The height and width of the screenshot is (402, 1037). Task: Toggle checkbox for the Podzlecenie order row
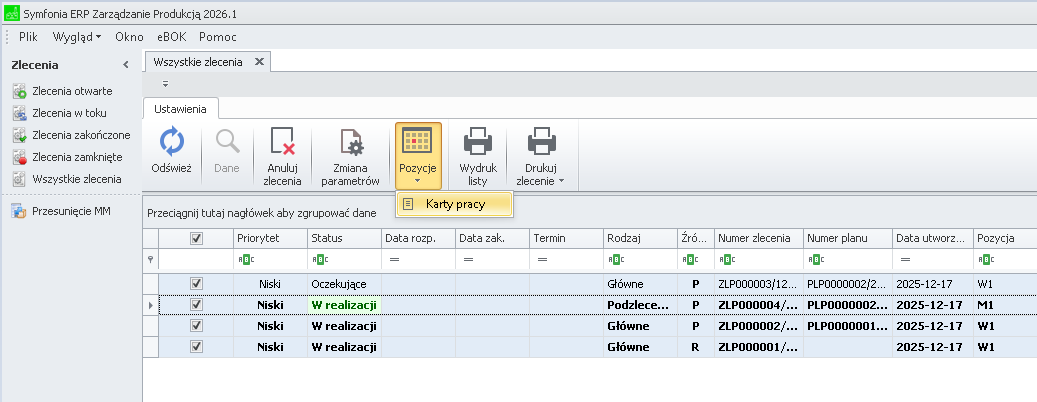click(x=197, y=305)
